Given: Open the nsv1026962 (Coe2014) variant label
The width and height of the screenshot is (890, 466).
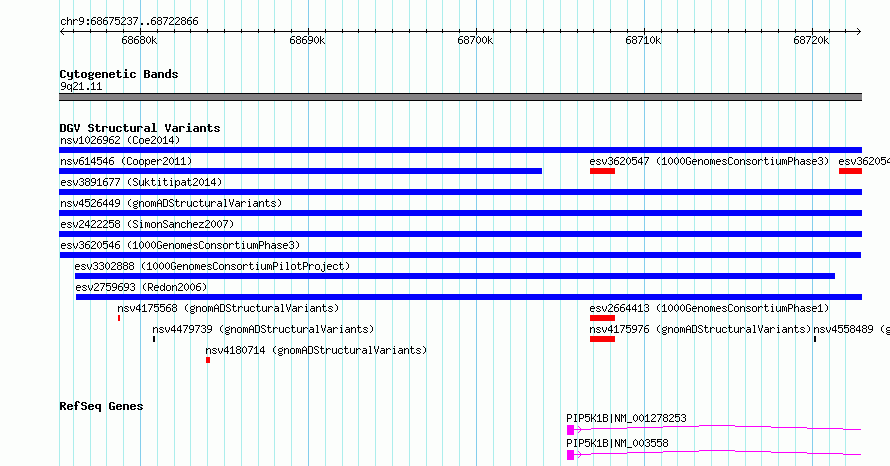Looking at the screenshot, I should pos(120,140).
